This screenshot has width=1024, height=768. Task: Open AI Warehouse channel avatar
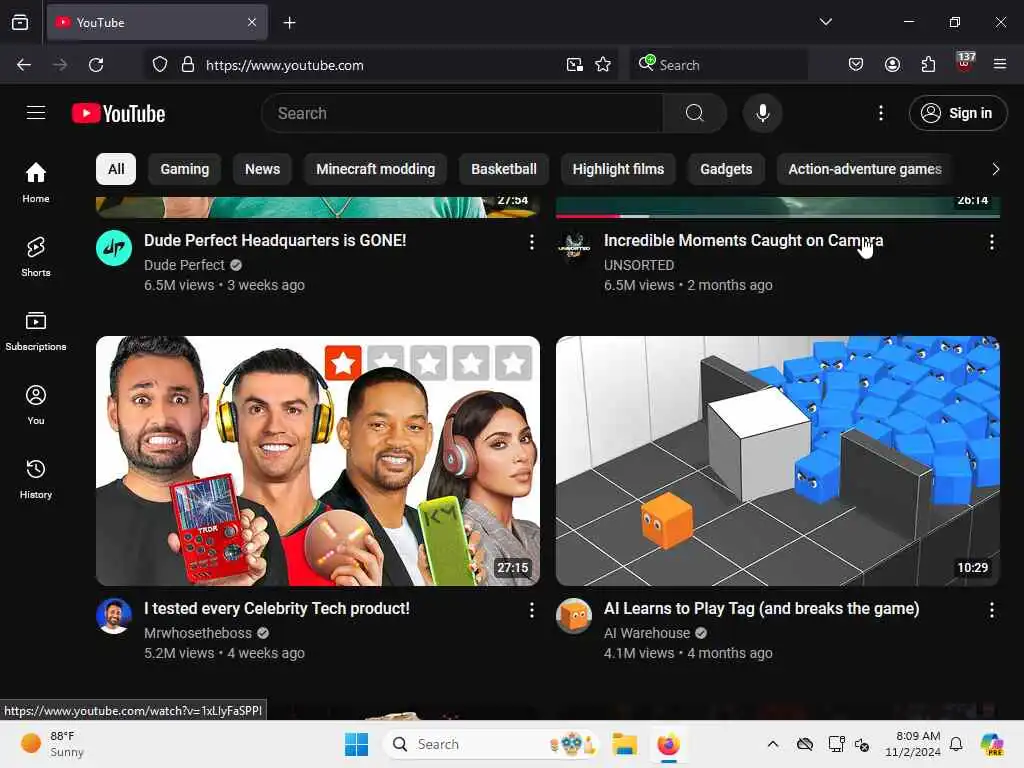pyautogui.click(x=574, y=616)
